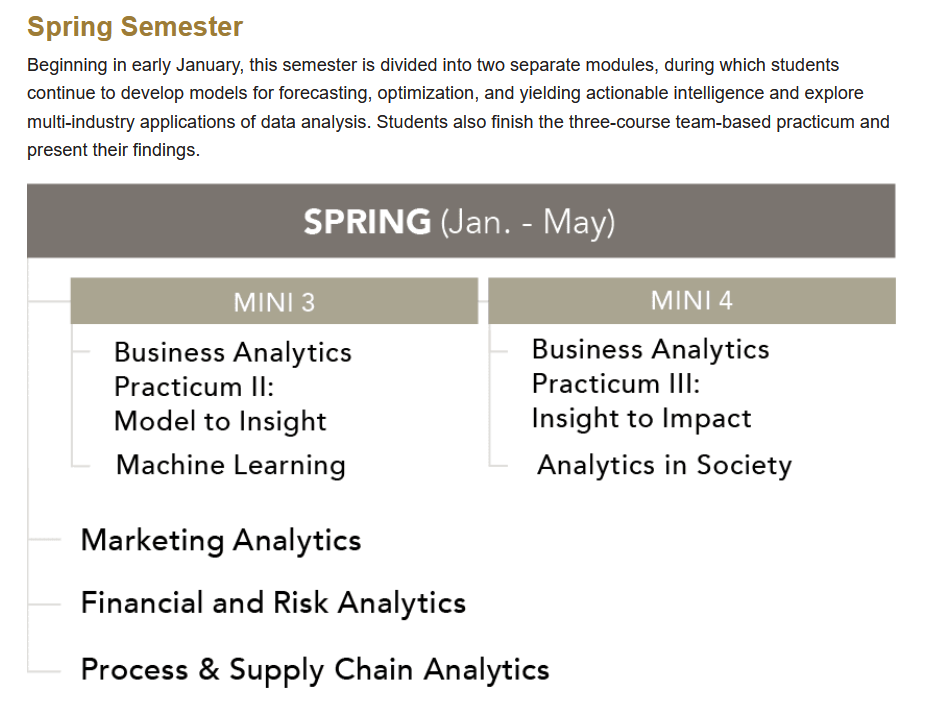Viewport: 942px width, 708px height.
Task: Select the Machine Learning course
Action: tap(231, 465)
